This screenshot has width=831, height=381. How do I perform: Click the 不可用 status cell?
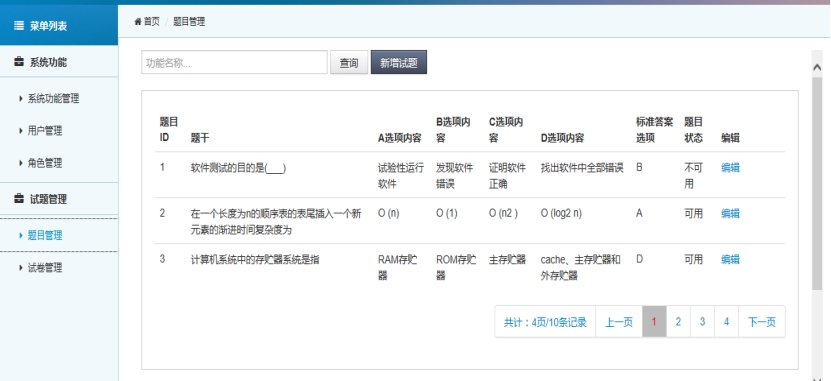pyautogui.click(x=693, y=175)
